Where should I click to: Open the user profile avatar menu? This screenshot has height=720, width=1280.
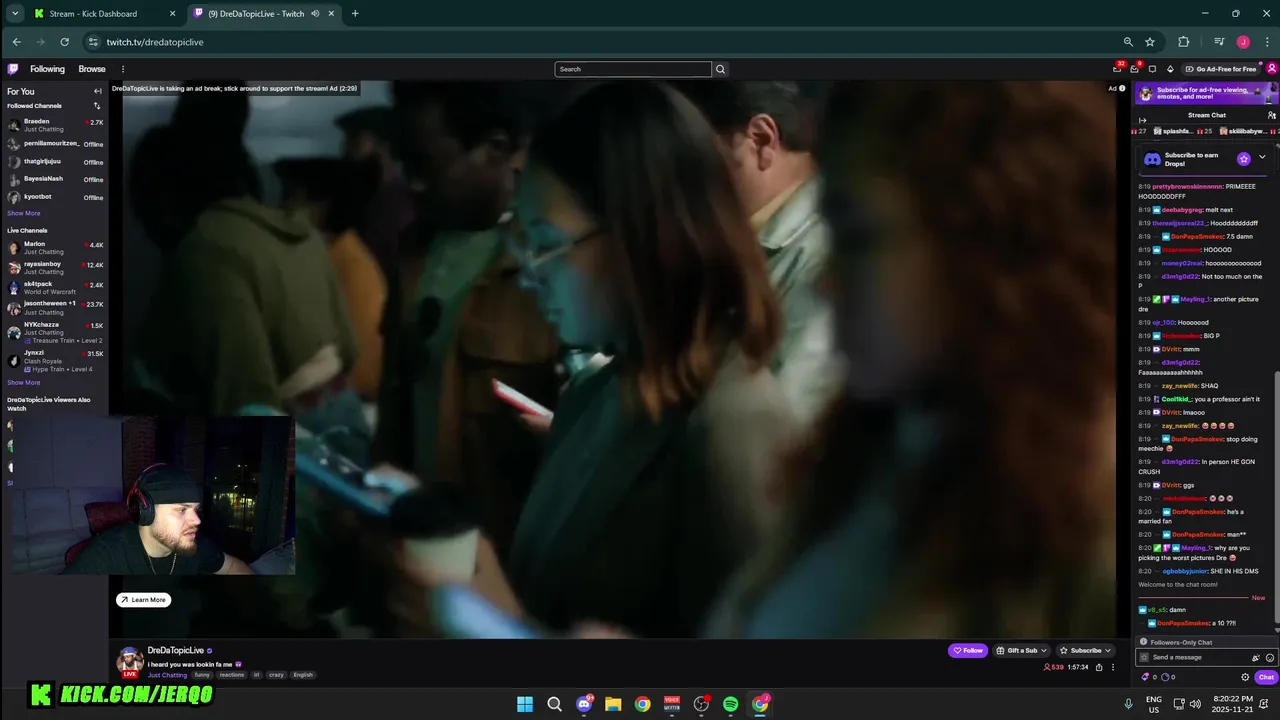click(1272, 69)
